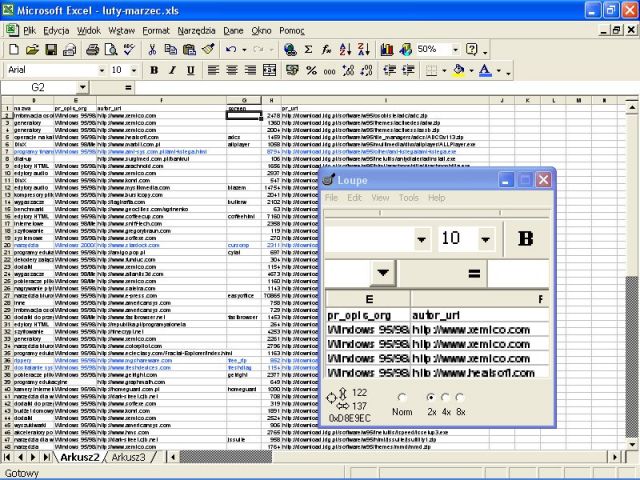The height and width of the screenshot is (480, 640).
Task: Run the spelling check icon
Action: (x=129, y=49)
